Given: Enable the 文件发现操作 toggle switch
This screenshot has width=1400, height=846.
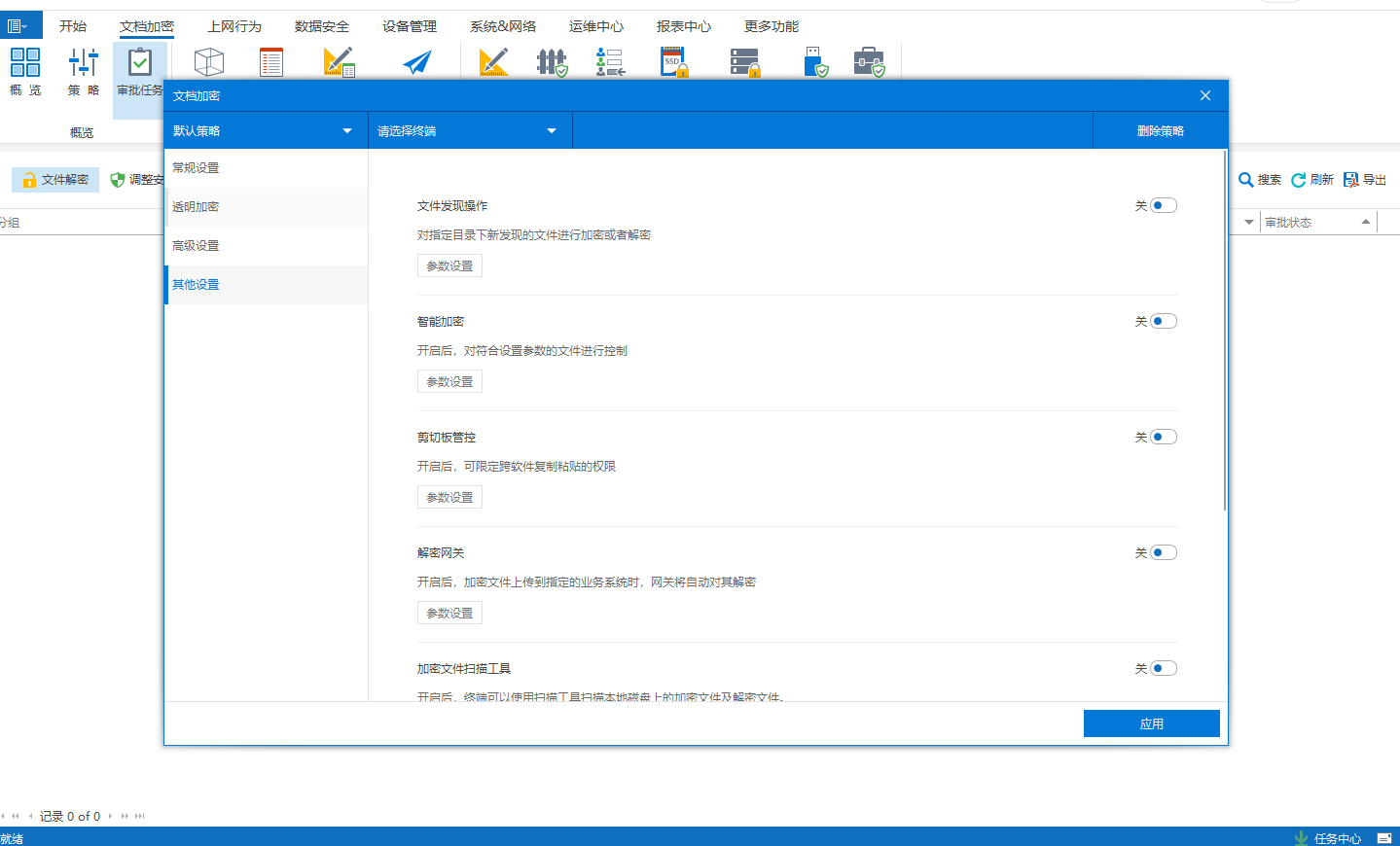Looking at the screenshot, I should [x=1163, y=205].
